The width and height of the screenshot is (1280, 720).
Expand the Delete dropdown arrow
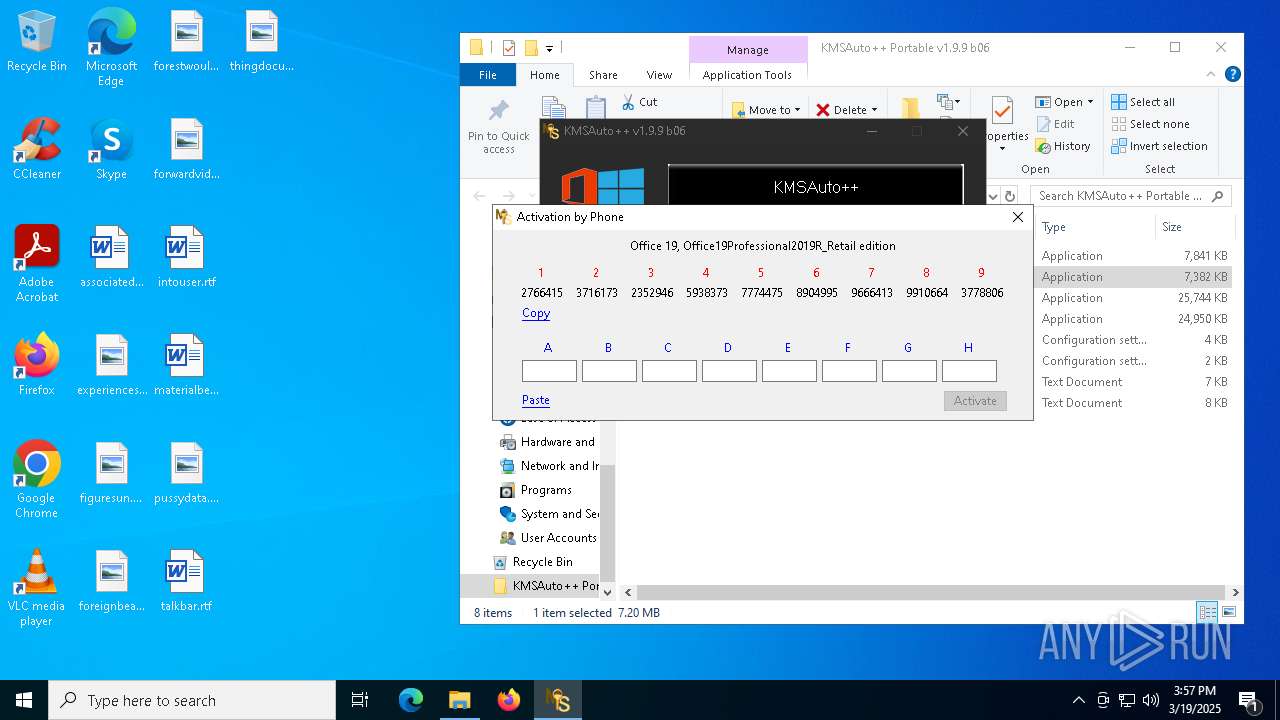pyautogui.click(x=874, y=110)
